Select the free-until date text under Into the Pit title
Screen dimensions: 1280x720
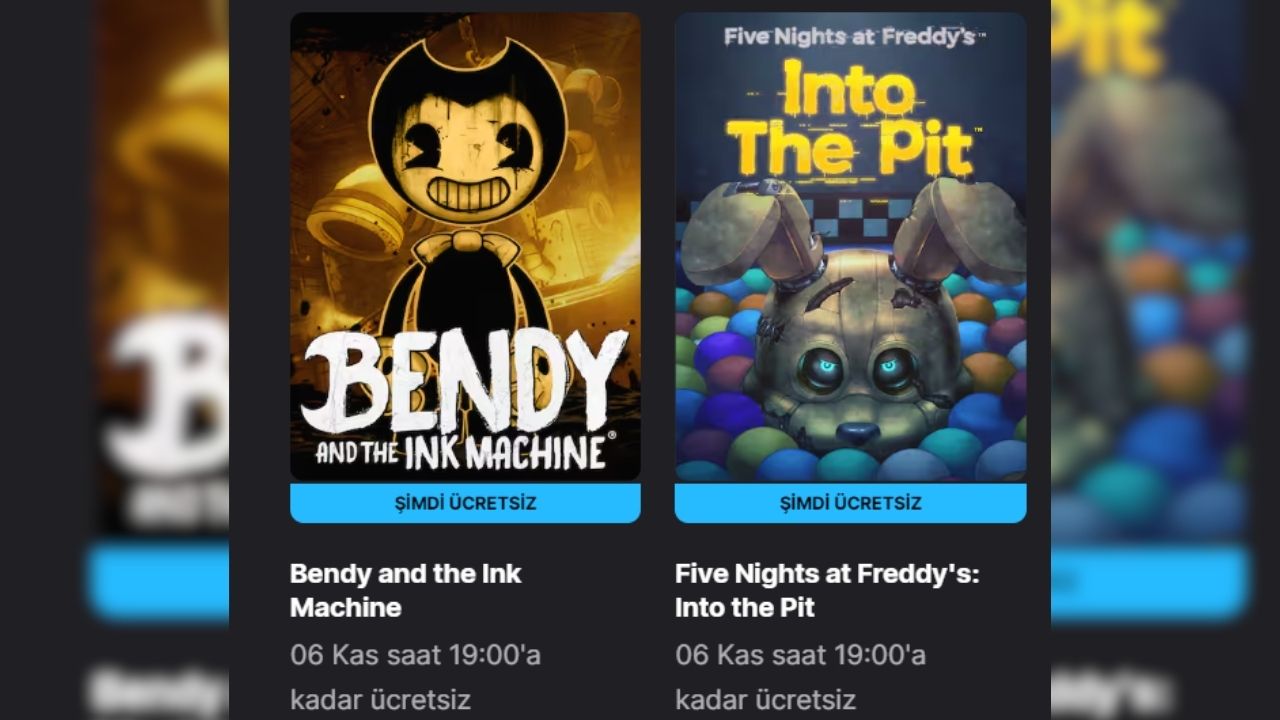(800, 677)
